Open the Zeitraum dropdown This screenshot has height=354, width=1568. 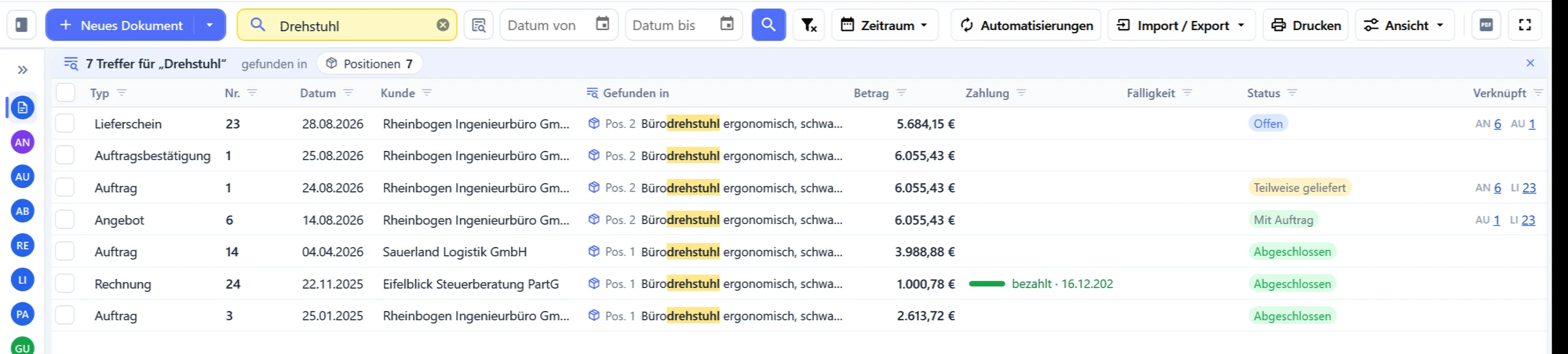885,25
